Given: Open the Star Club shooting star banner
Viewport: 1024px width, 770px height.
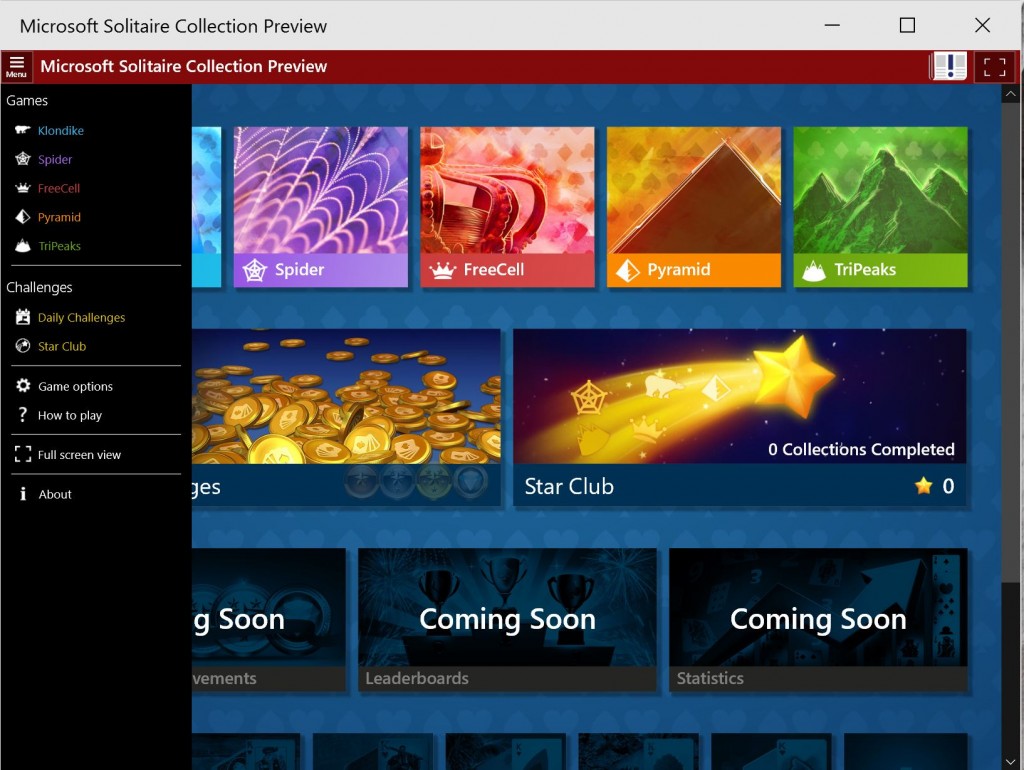Looking at the screenshot, I should point(740,417).
